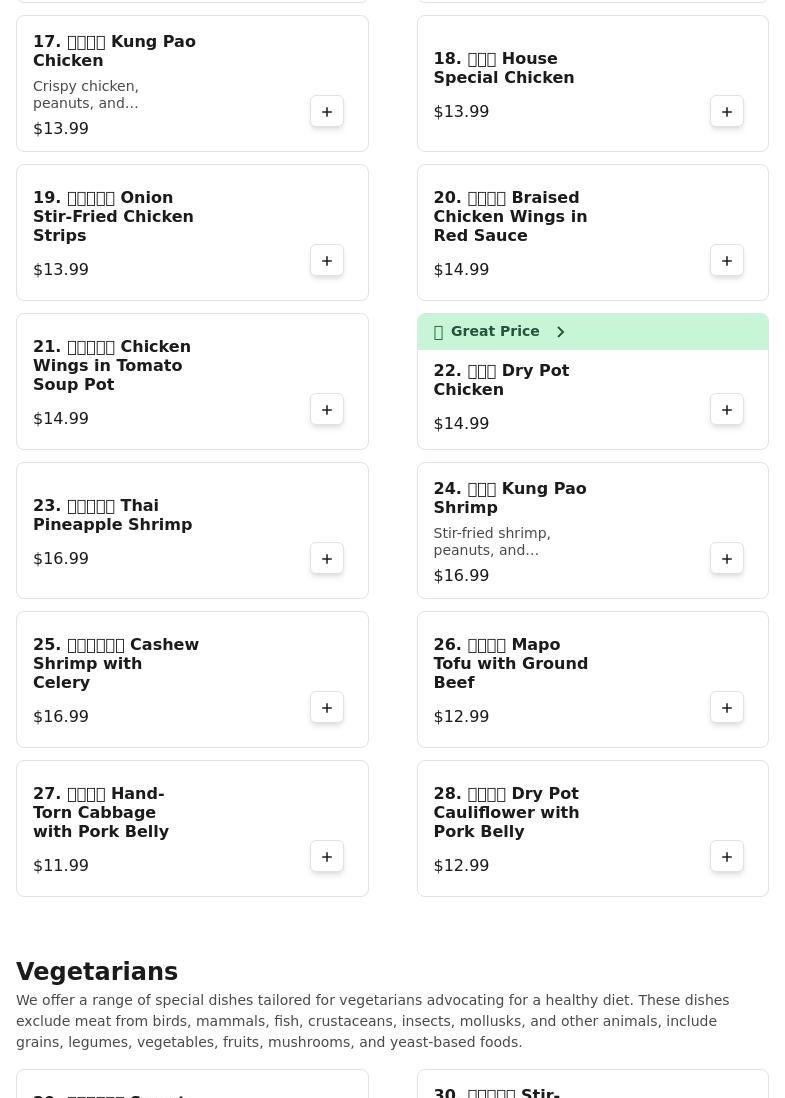Add Hand-Torn Cabbage with Pork Belly
Viewport: 785px width, 1098px height.
[x=327, y=857]
